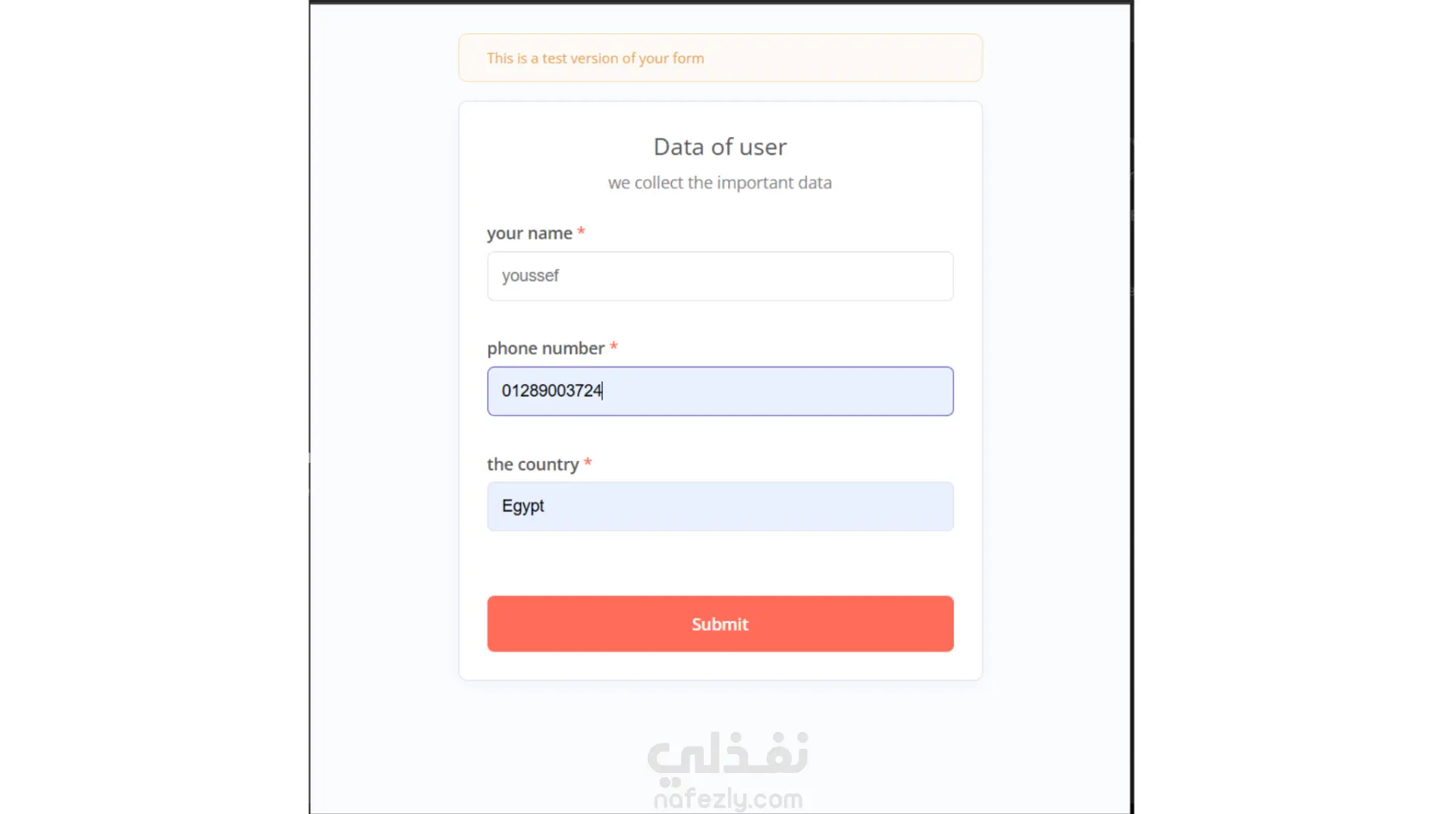Screen dimensions: 1456x814
Task: Click the phone number field label
Action: tap(546, 349)
